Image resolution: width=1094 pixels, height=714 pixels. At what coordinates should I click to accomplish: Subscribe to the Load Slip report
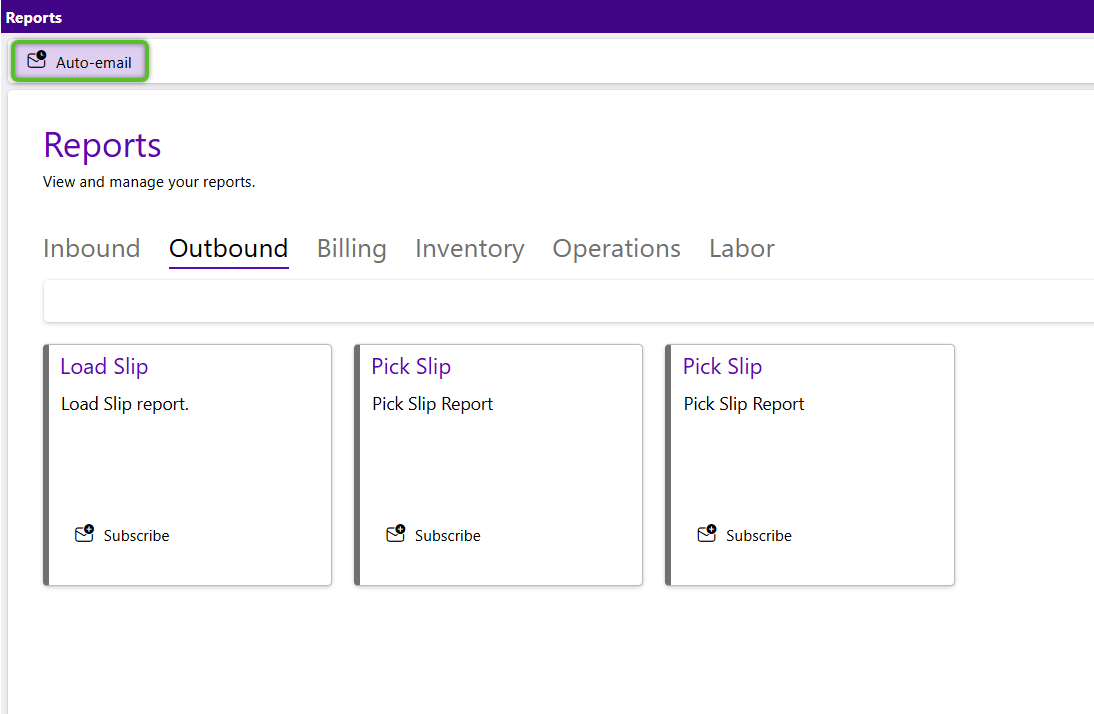click(x=136, y=536)
